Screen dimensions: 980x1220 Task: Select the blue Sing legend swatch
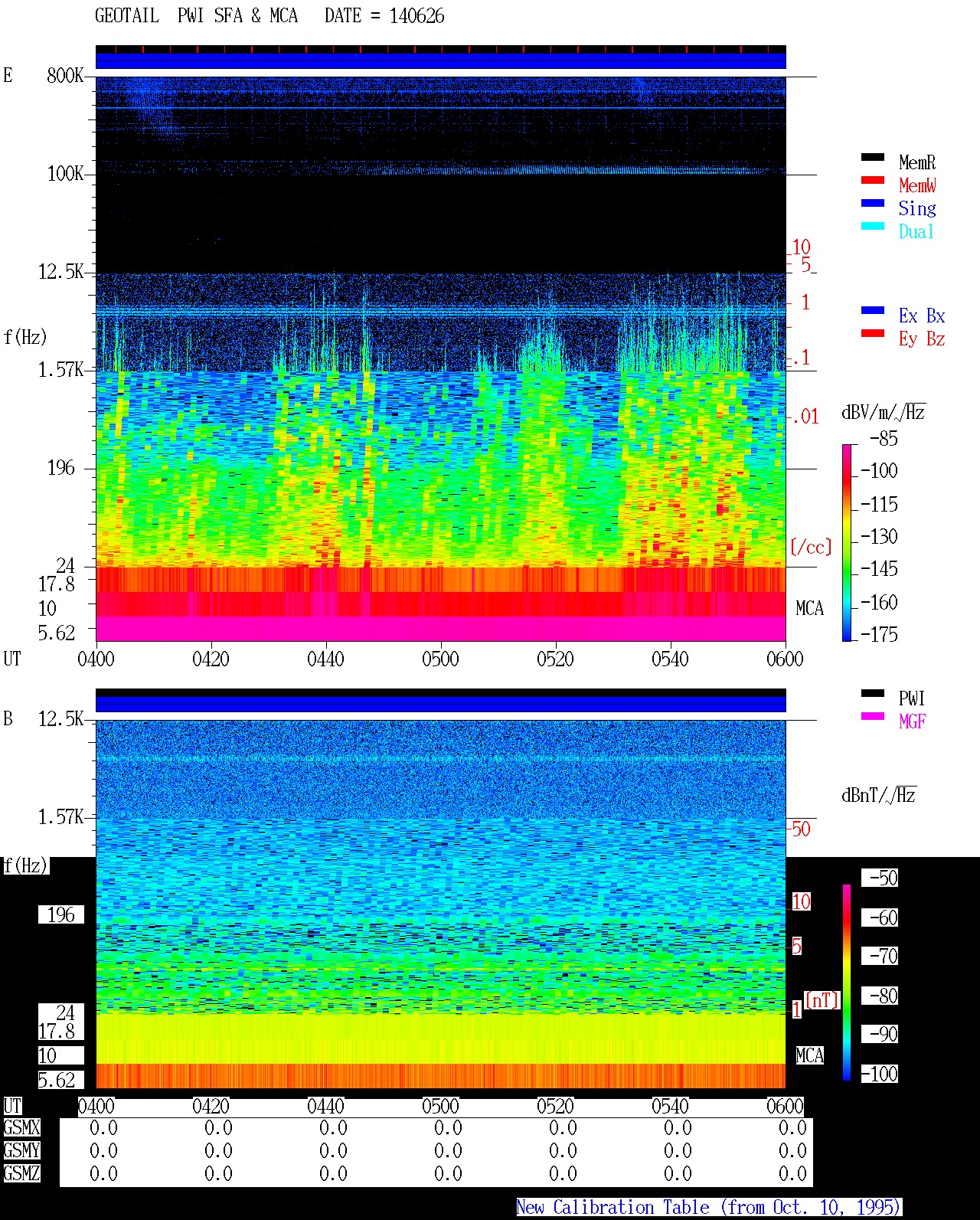point(873,203)
